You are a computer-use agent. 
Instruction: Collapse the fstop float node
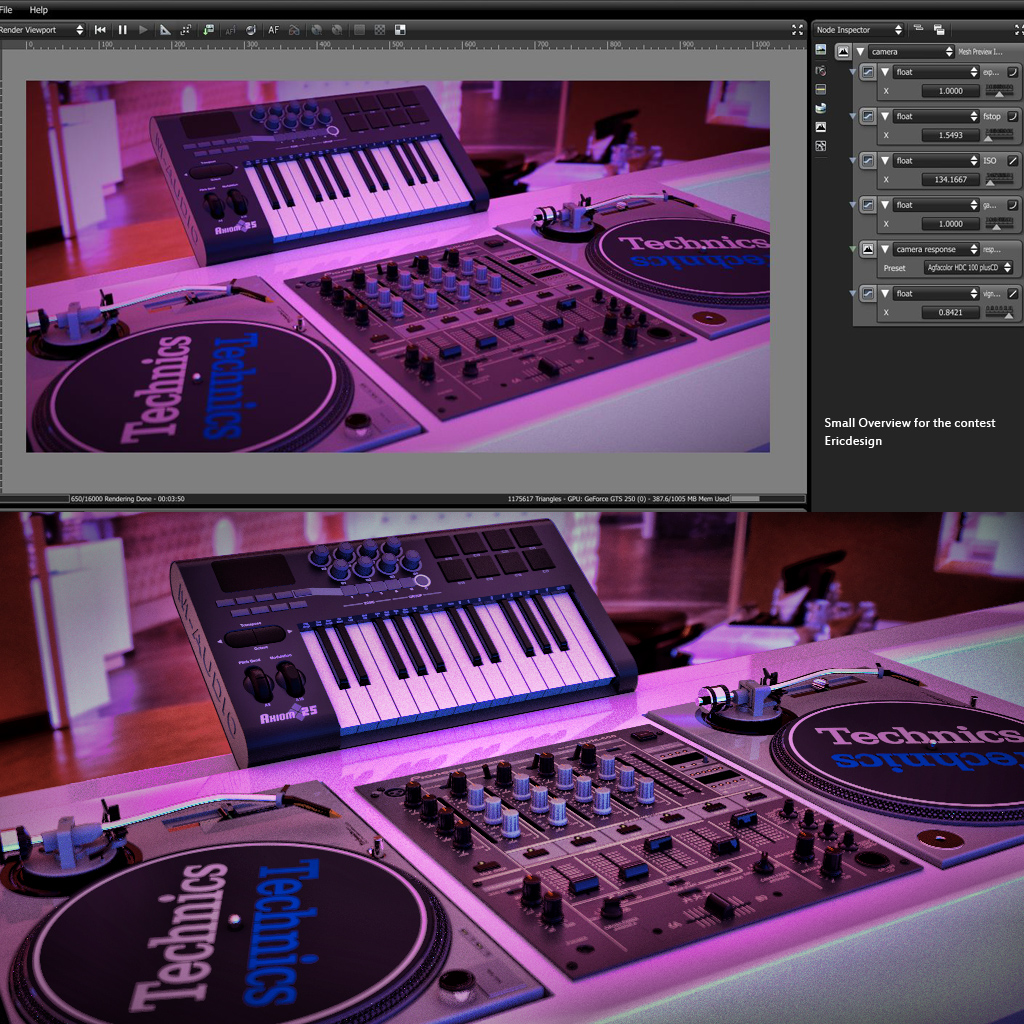[885, 116]
